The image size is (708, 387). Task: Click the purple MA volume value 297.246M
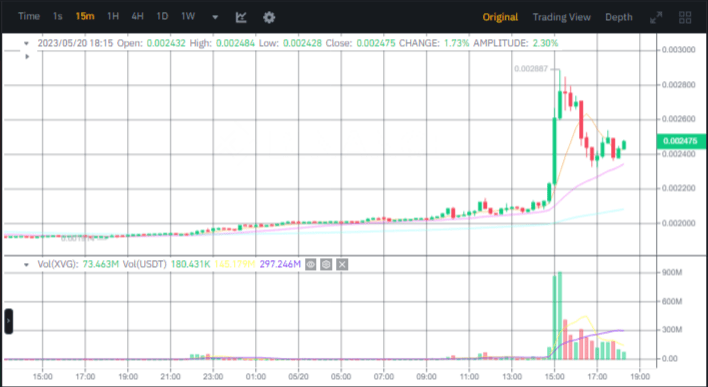[280, 264]
